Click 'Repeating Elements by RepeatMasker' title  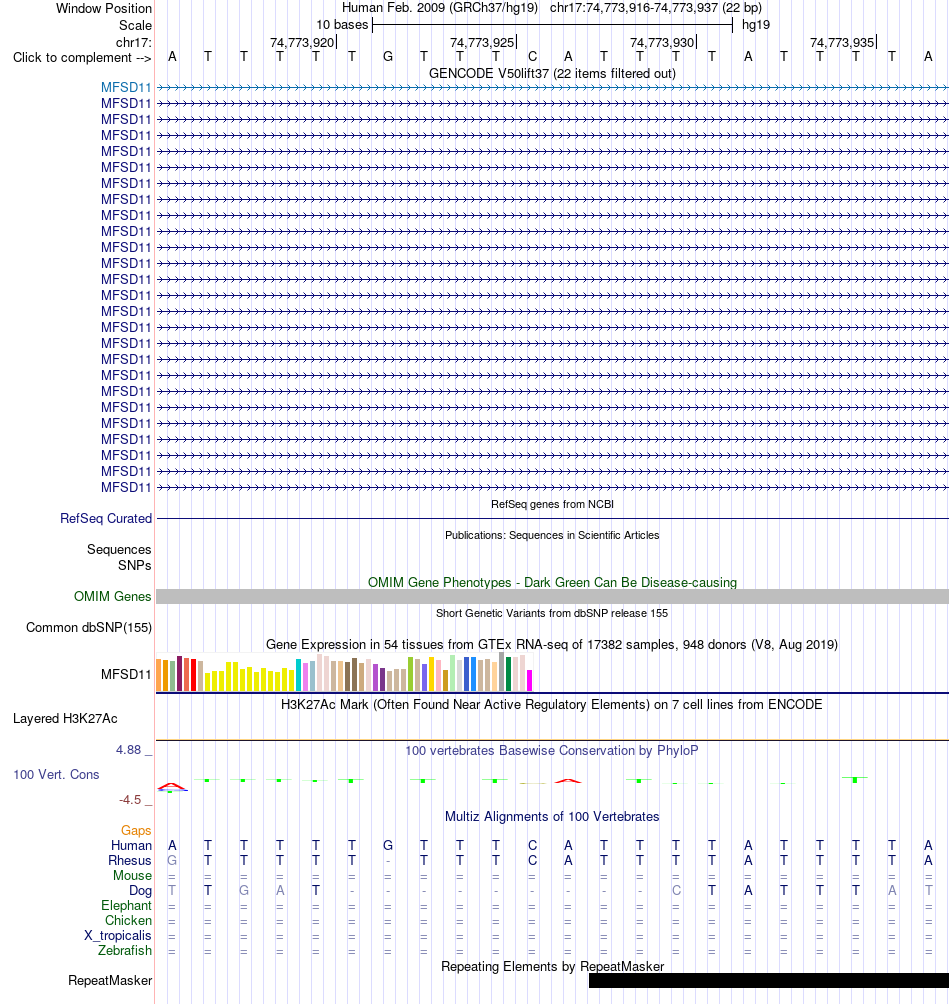point(552,966)
